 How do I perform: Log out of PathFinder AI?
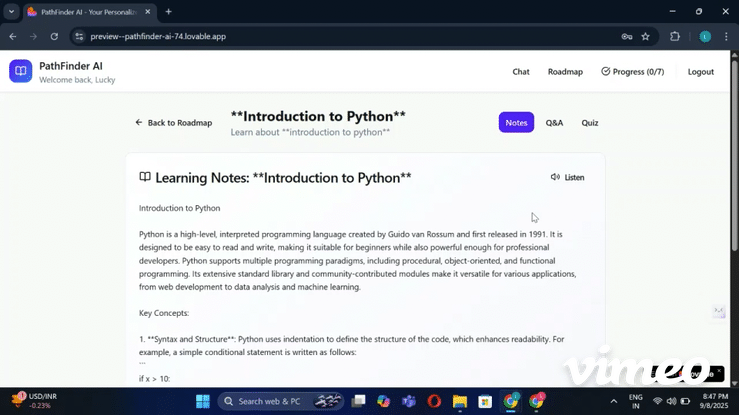tap(700, 72)
